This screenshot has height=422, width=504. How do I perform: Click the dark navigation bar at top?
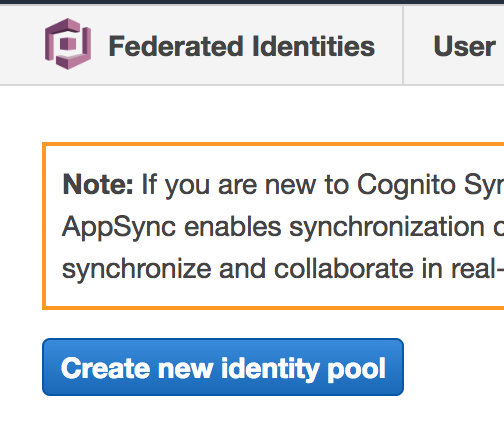click(x=252, y=2)
